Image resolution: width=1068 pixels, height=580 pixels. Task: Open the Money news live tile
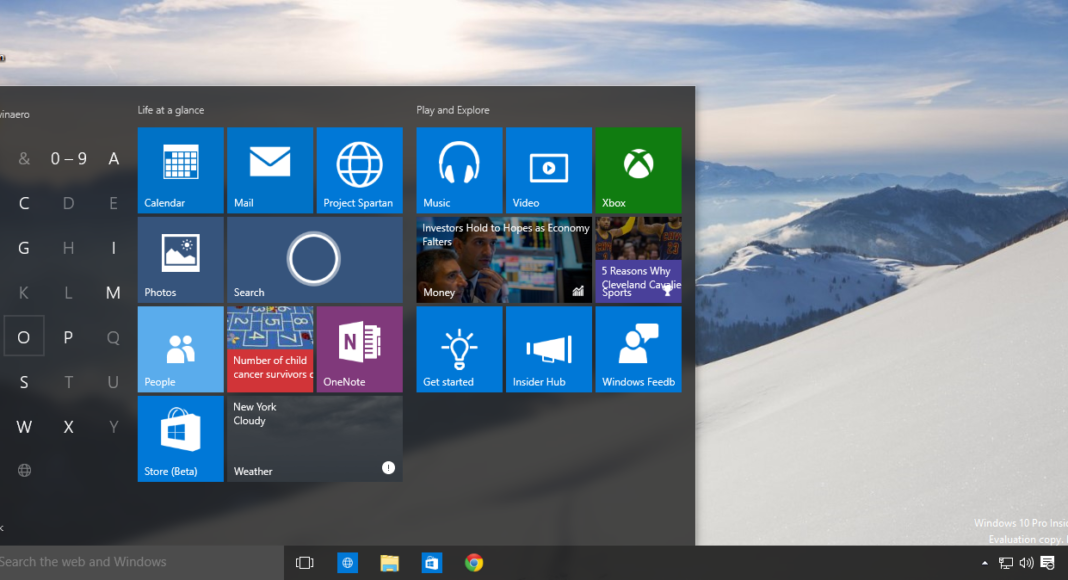(x=503, y=260)
